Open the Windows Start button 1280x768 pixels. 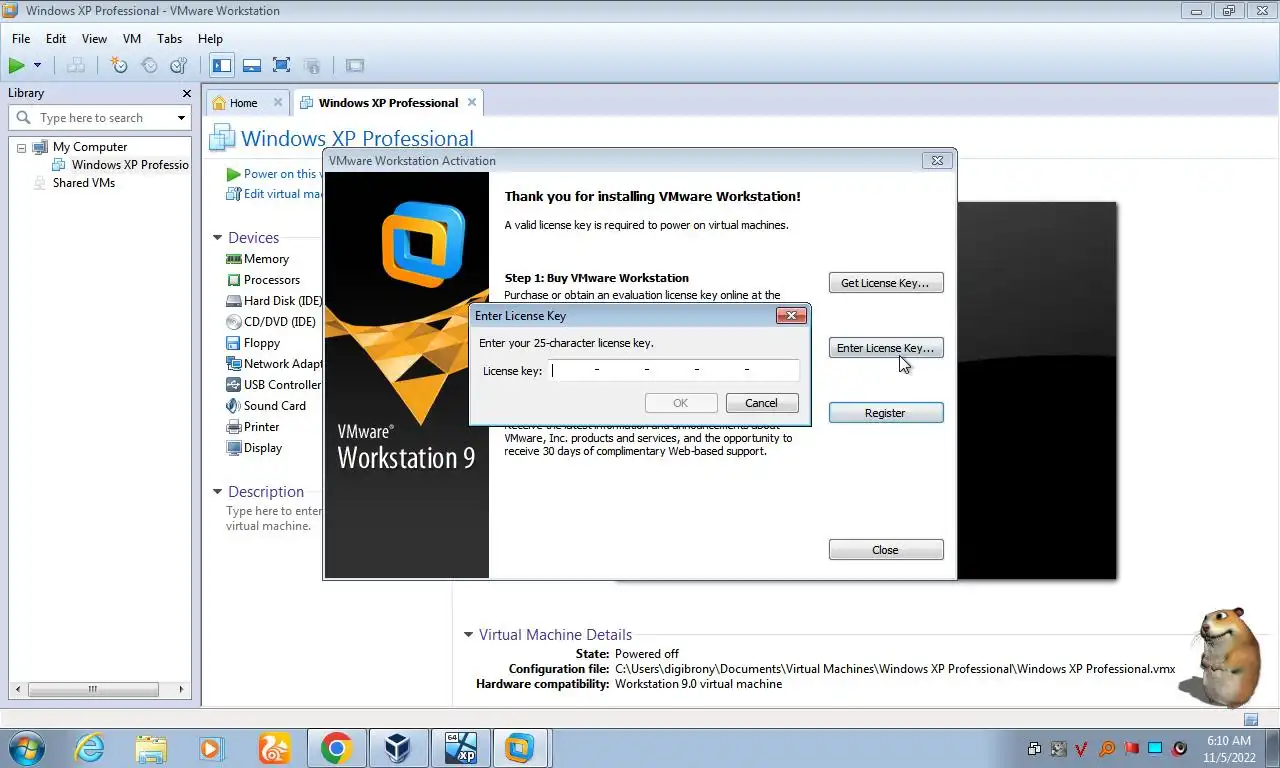click(27, 748)
